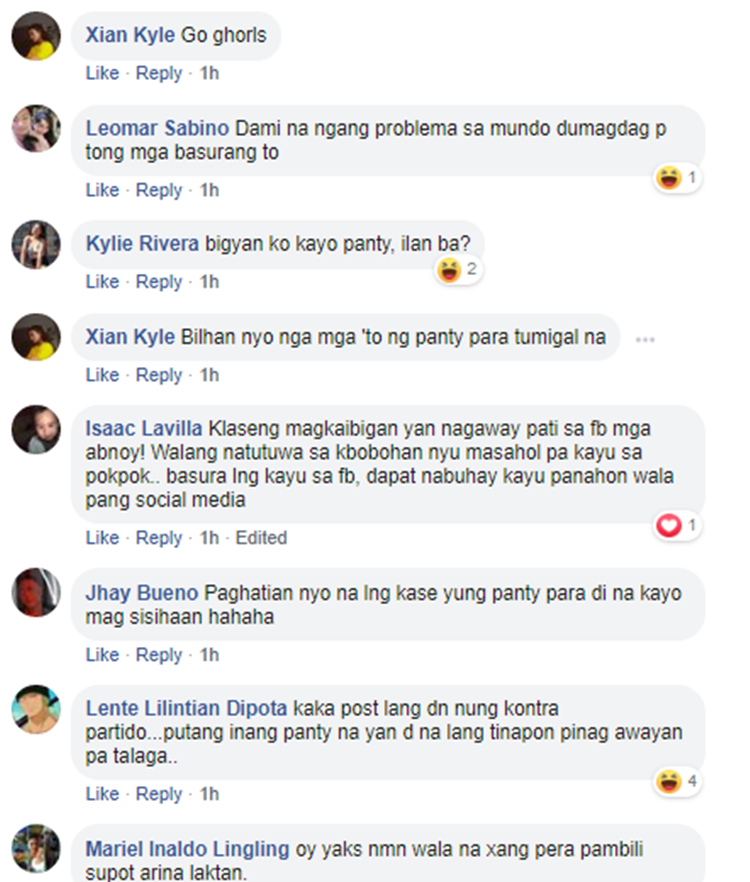The width and height of the screenshot is (750, 882).
Task: Open the Mariel Inaldo Lingling name link
Action: [x=187, y=849]
